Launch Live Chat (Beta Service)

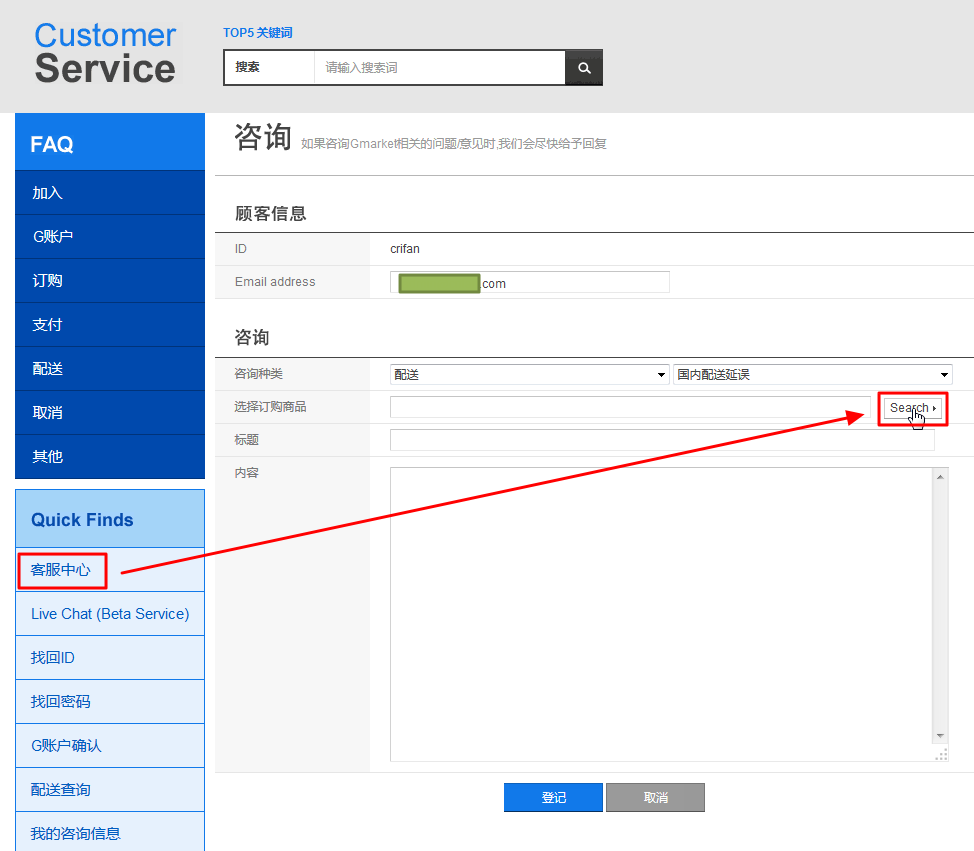[110, 614]
